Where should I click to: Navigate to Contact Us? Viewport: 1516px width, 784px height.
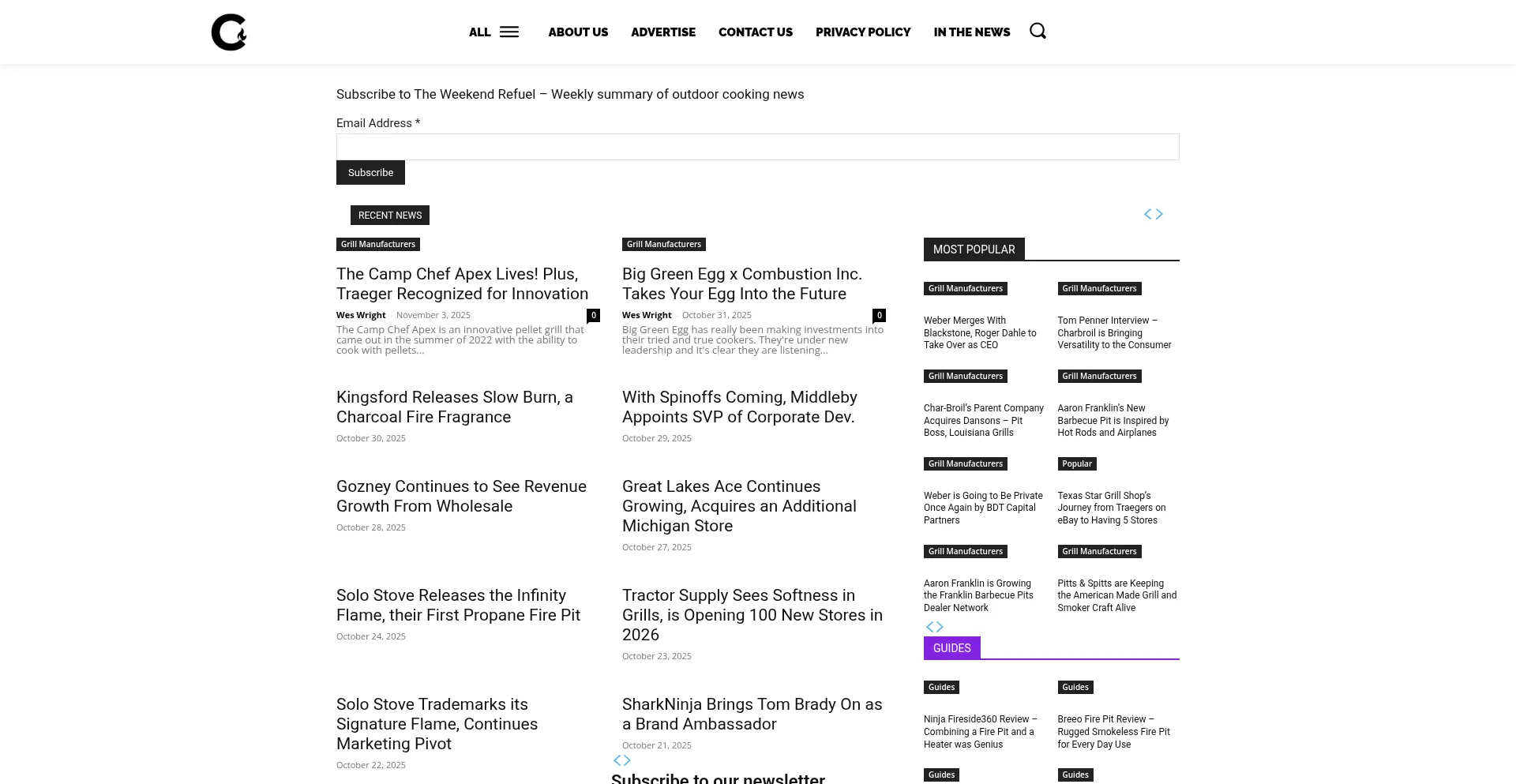pyautogui.click(x=756, y=32)
